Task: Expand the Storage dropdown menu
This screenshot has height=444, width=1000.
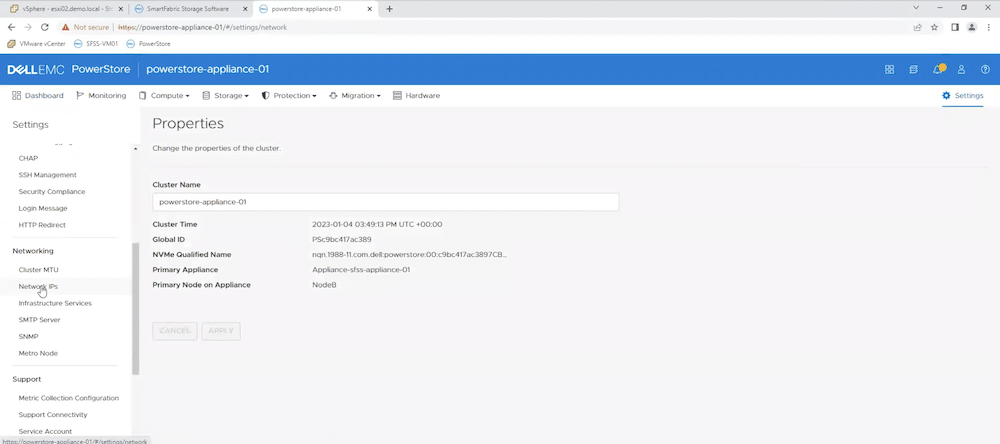Action: click(x=225, y=96)
